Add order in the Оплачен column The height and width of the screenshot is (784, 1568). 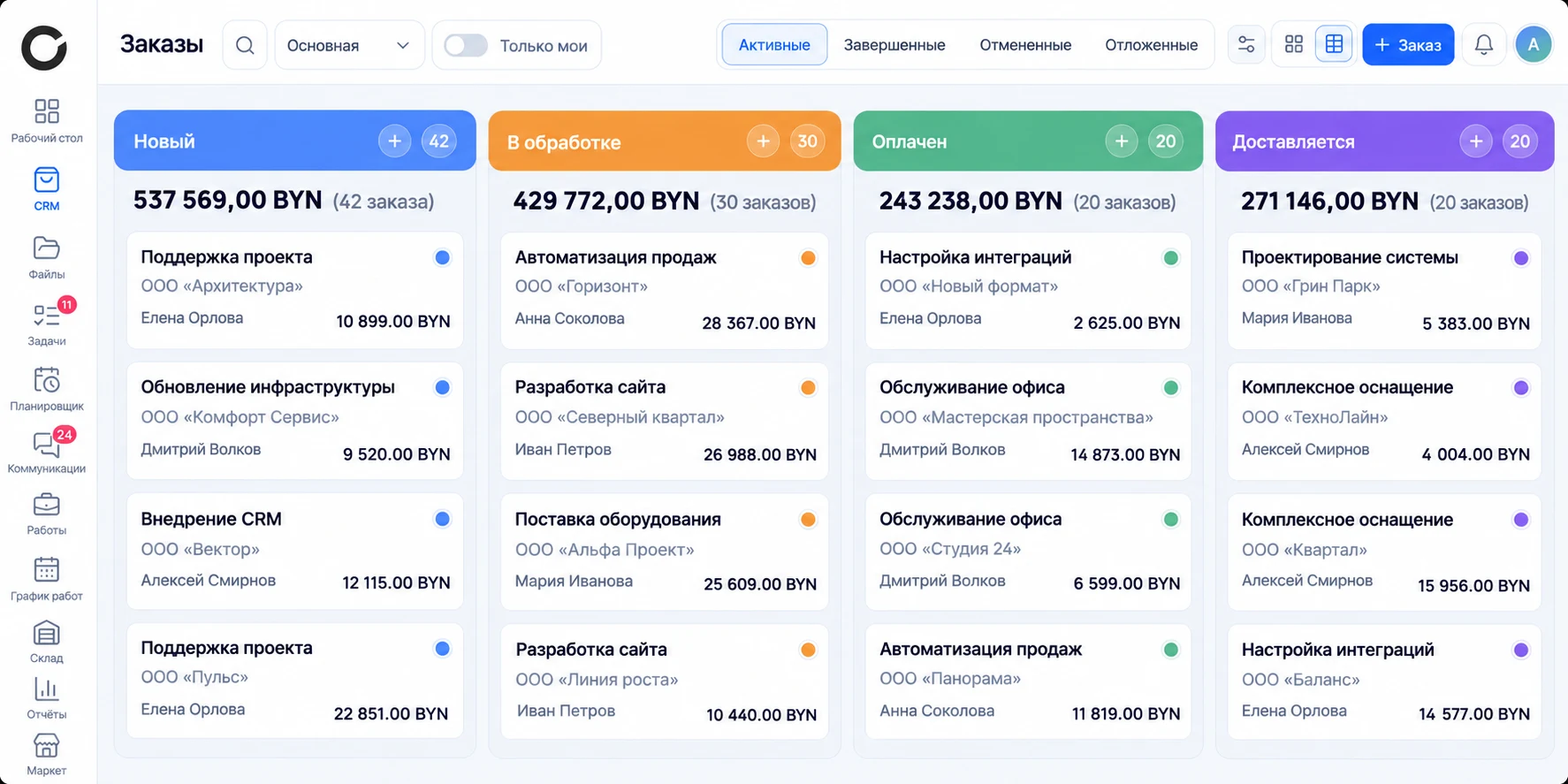pos(1122,141)
